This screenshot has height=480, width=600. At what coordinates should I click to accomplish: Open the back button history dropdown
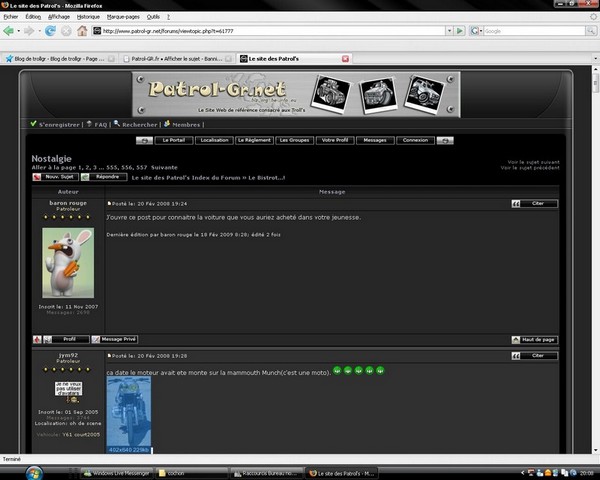18,31
